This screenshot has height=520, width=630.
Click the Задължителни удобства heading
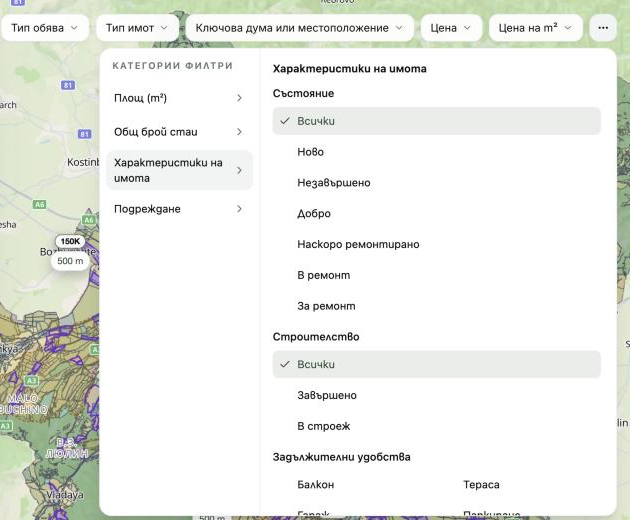pos(342,457)
